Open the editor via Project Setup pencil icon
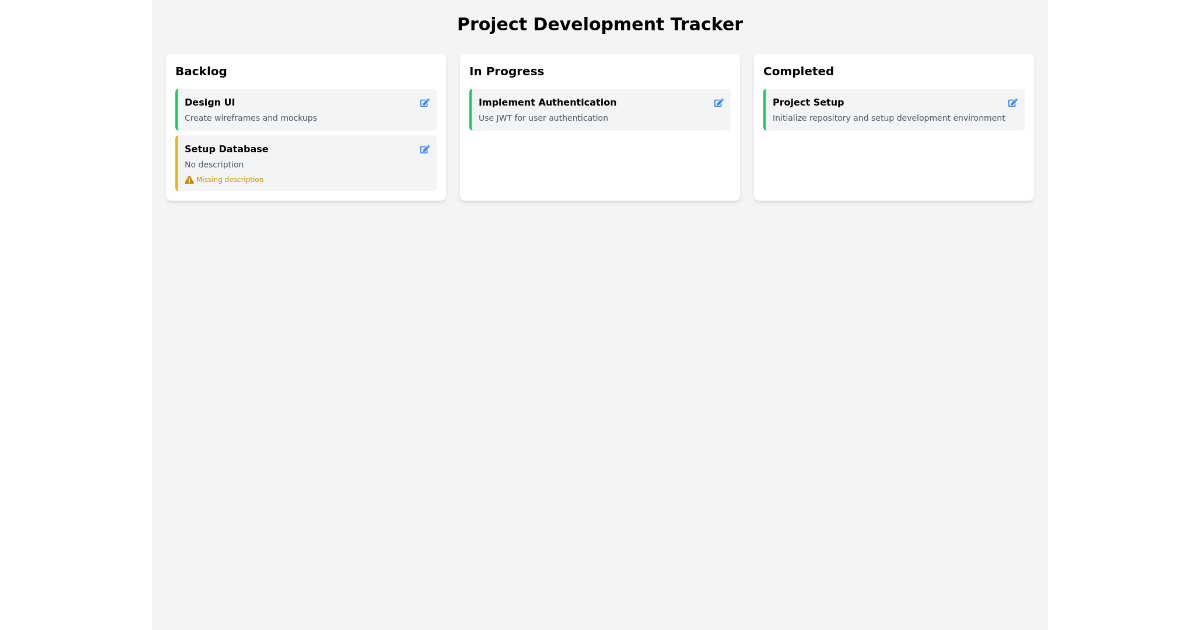The image size is (1200, 630). click(1012, 103)
